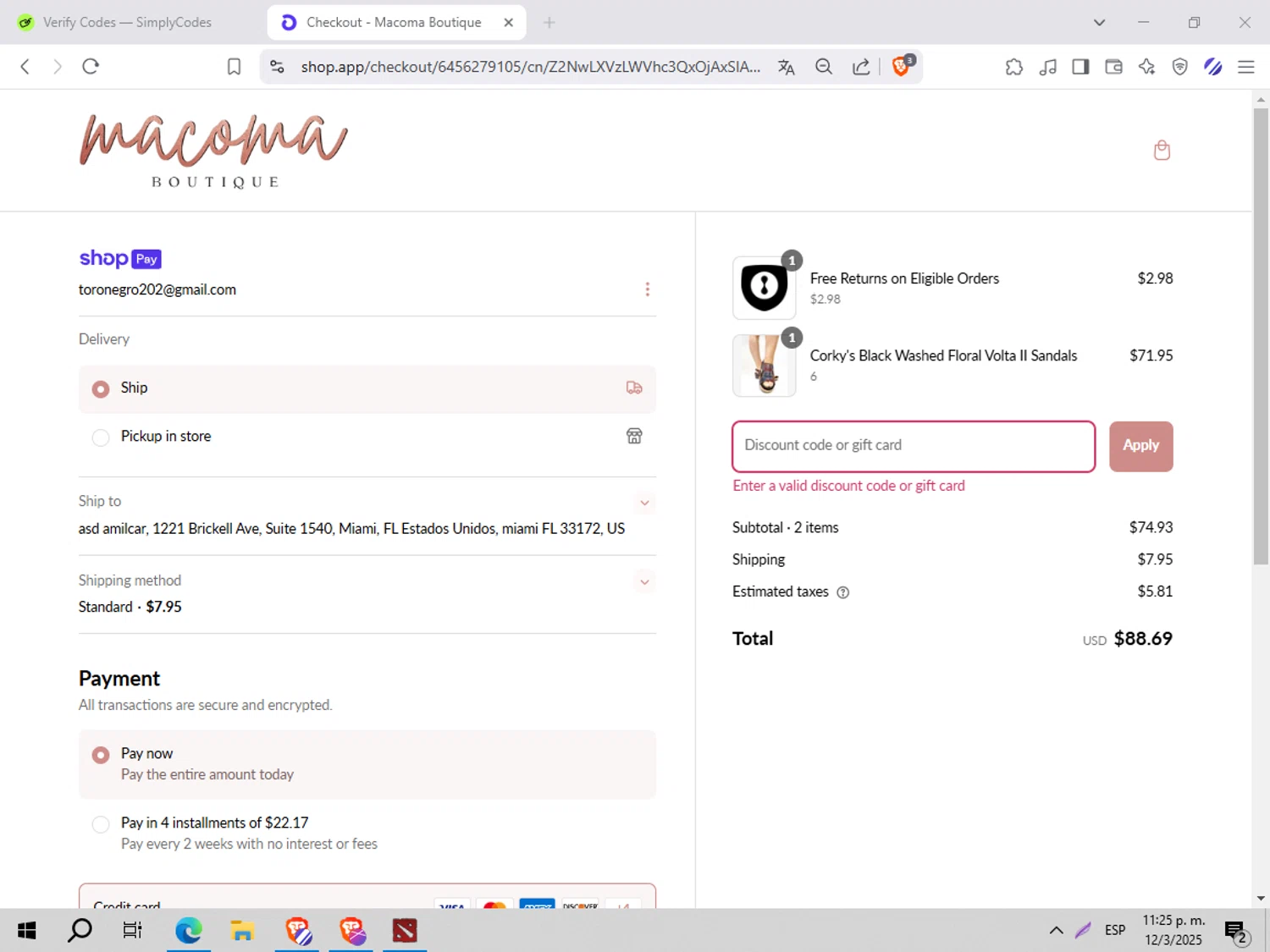The height and width of the screenshot is (952, 1270).
Task: Open the shopping bag cart icon
Action: [x=1162, y=151]
